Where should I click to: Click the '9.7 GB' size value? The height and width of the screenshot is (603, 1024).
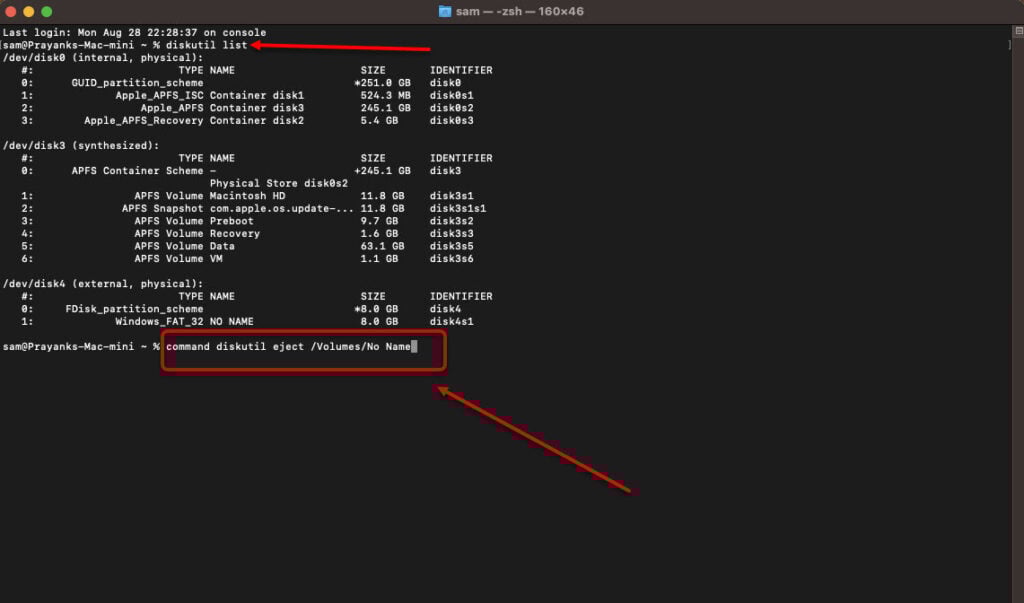[x=379, y=221]
